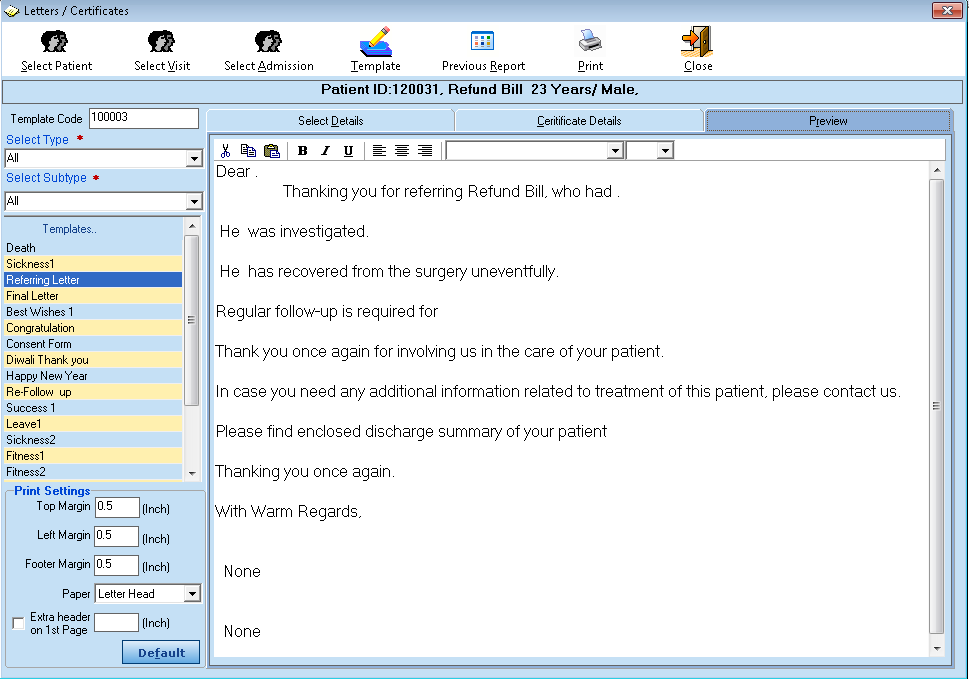Toggle underline formatting
Viewport: 969px width, 679px height.
(x=349, y=151)
